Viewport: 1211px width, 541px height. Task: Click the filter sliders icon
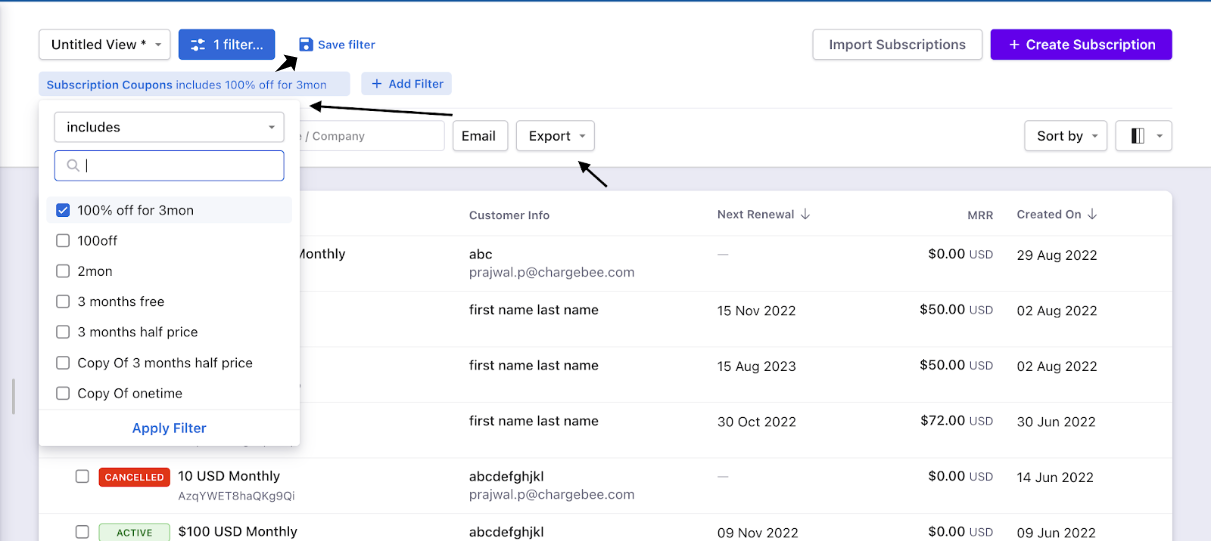[x=198, y=45]
